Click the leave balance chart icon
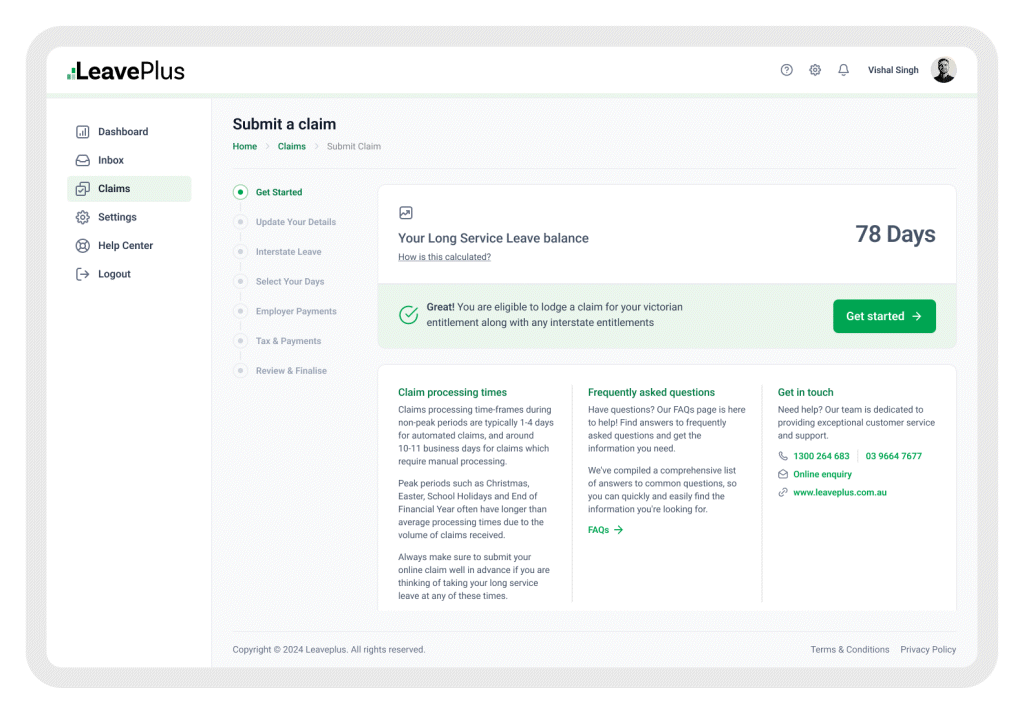 click(406, 213)
